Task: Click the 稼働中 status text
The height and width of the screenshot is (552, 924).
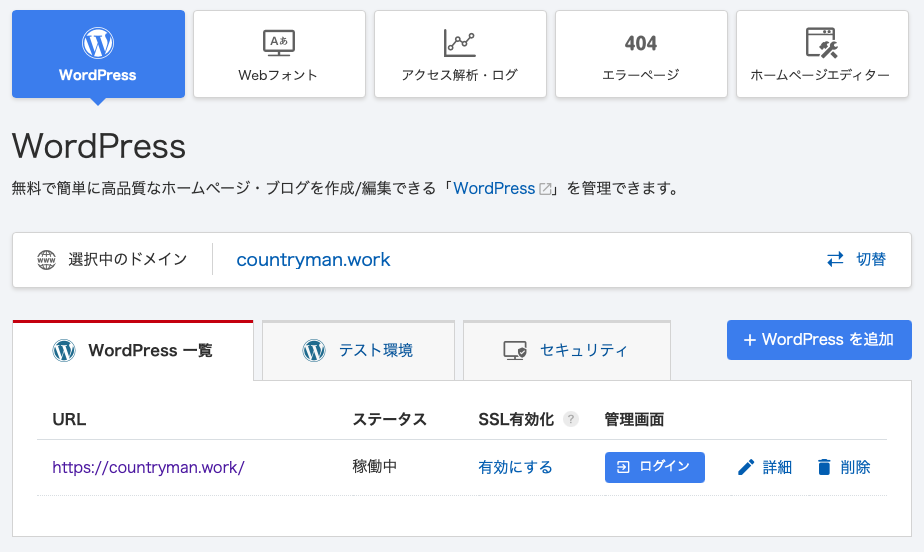Action: coord(375,466)
